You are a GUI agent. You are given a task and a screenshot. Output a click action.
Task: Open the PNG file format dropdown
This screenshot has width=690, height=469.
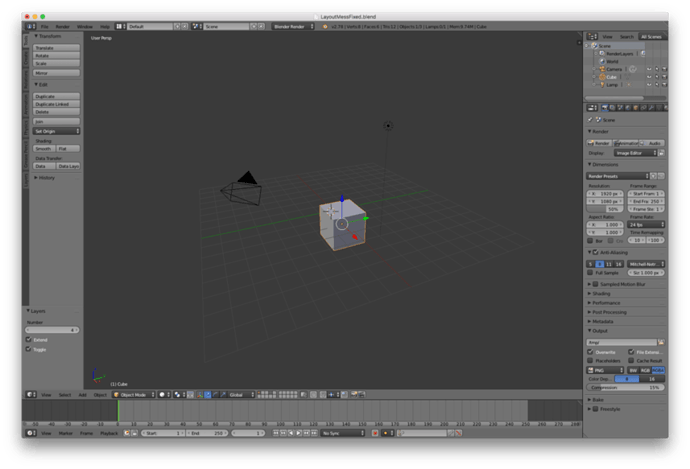[x=606, y=370]
